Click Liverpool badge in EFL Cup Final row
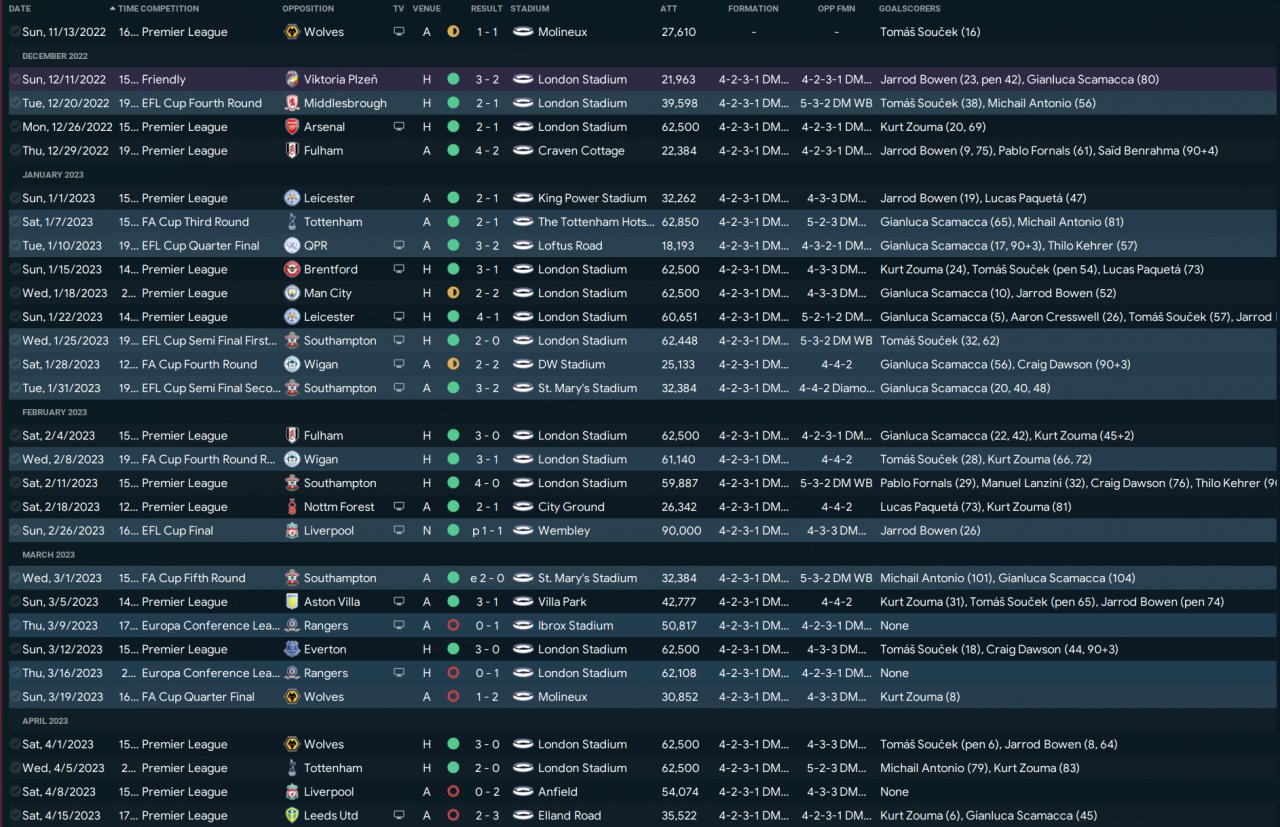This screenshot has height=827, width=1280. pos(292,531)
